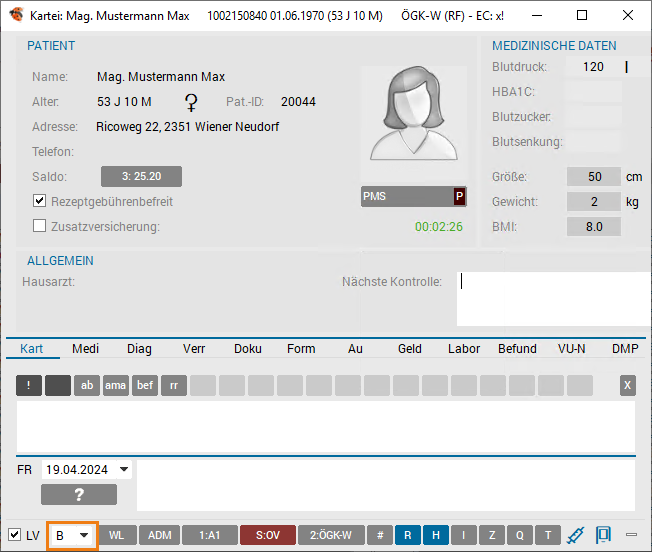Click the blue R button
The height and width of the screenshot is (552, 652).
tap(408, 535)
